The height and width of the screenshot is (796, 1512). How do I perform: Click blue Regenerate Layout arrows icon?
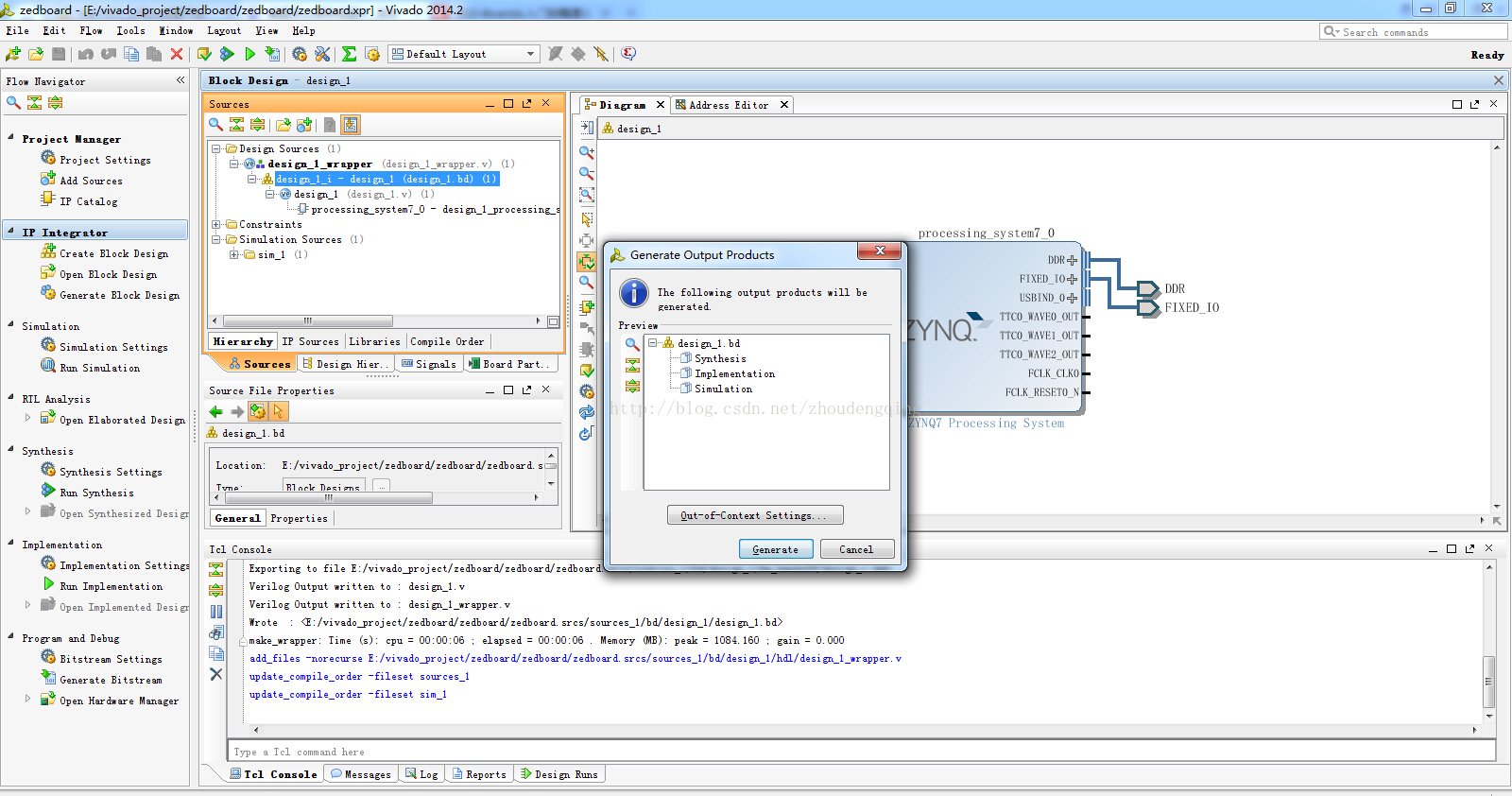coord(587,412)
